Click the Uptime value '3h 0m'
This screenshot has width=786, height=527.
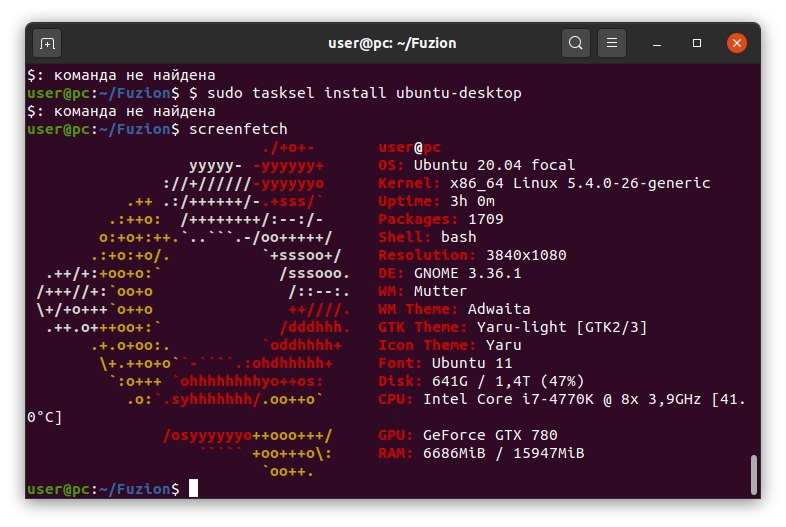(x=472, y=201)
